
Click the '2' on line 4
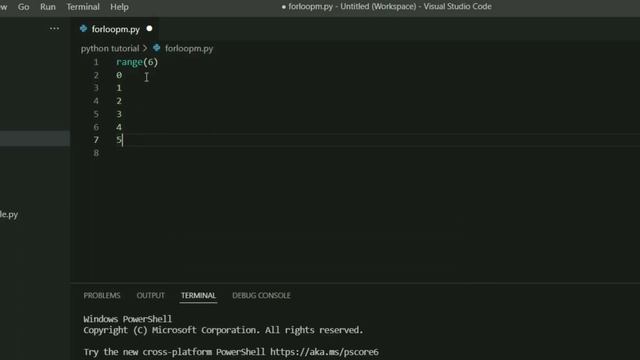pos(119,101)
